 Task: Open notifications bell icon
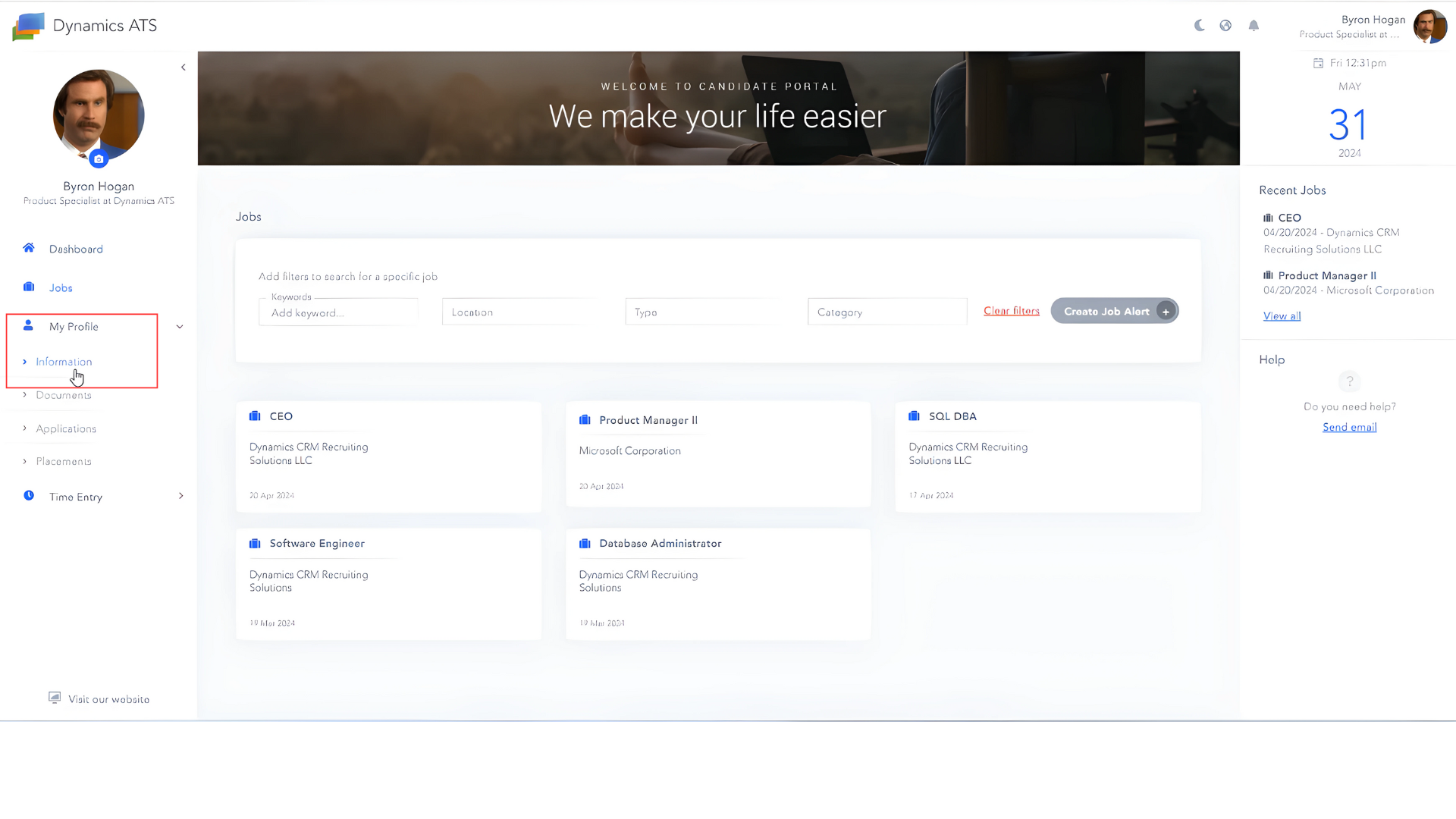[1254, 25]
